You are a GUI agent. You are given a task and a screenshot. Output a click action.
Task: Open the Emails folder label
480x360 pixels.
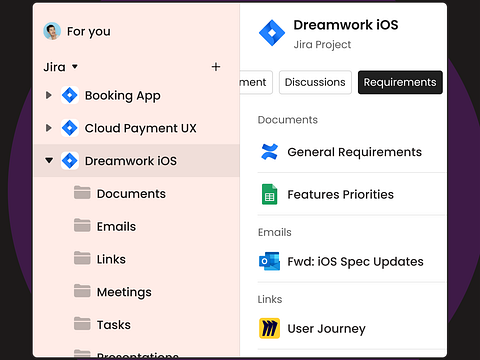click(x=116, y=227)
